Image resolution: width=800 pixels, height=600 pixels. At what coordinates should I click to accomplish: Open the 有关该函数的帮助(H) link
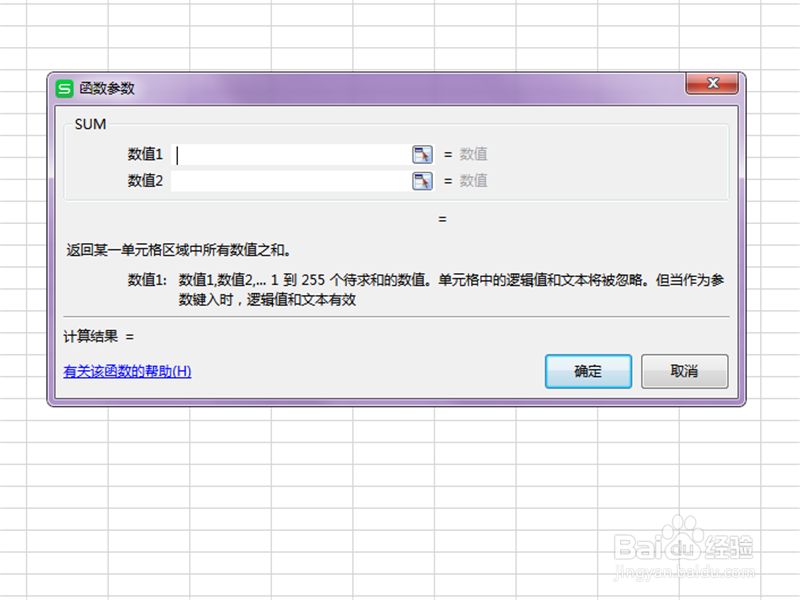(x=128, y=371)
